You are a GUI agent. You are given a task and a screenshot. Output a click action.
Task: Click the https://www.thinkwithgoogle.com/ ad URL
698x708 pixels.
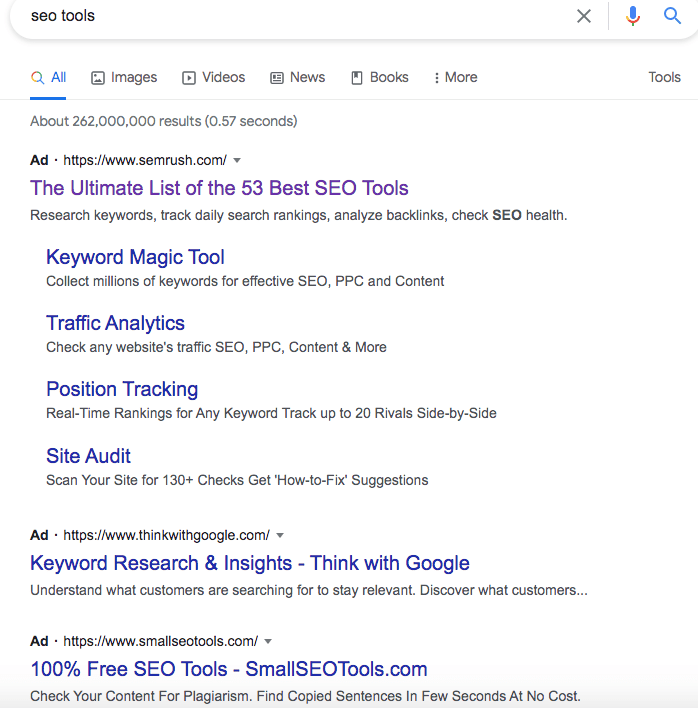click(167, 536)
